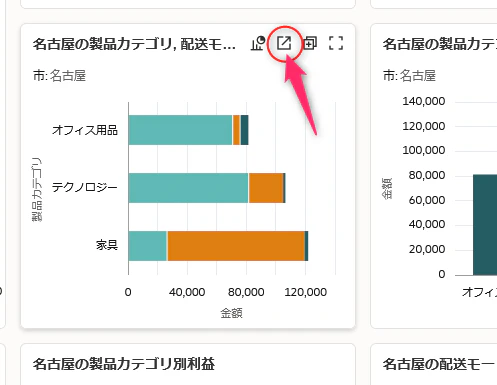Select the オフィス用品 teal bar segment
The image size is (497, 385).
[180, 130]
